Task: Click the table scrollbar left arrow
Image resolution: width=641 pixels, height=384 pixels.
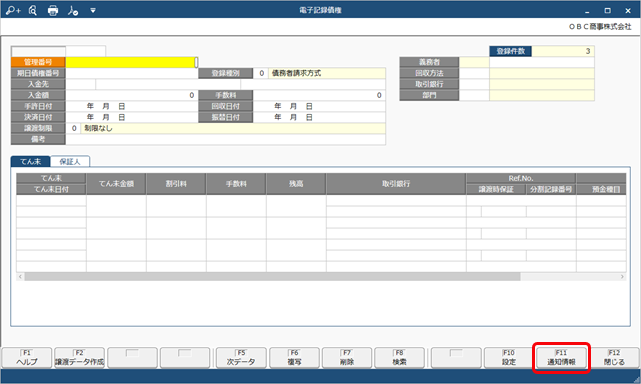Action: point(20,277)
